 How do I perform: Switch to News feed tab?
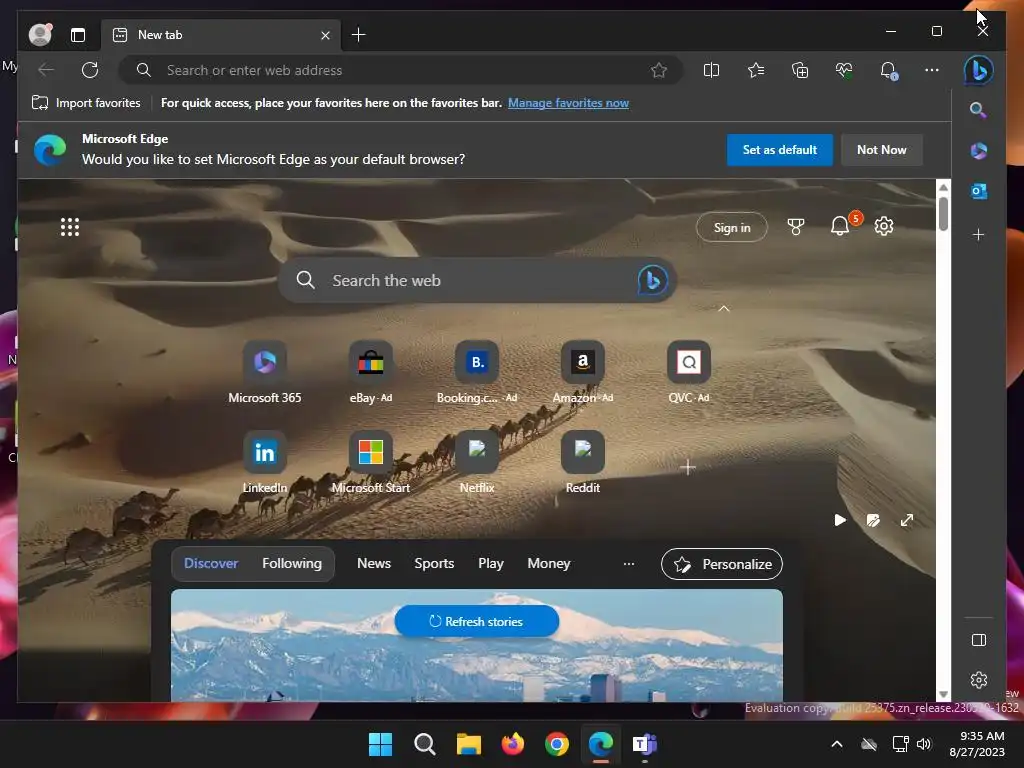point(374,563)
